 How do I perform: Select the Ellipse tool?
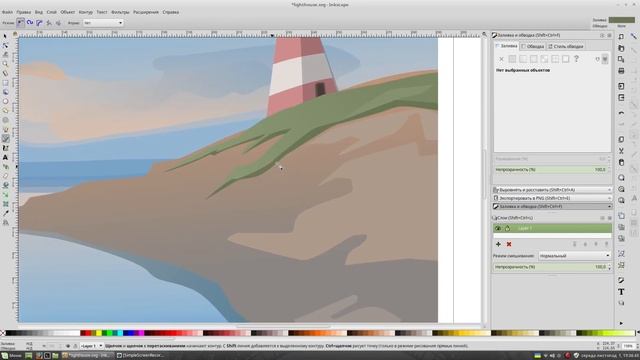tap(5, 101)
